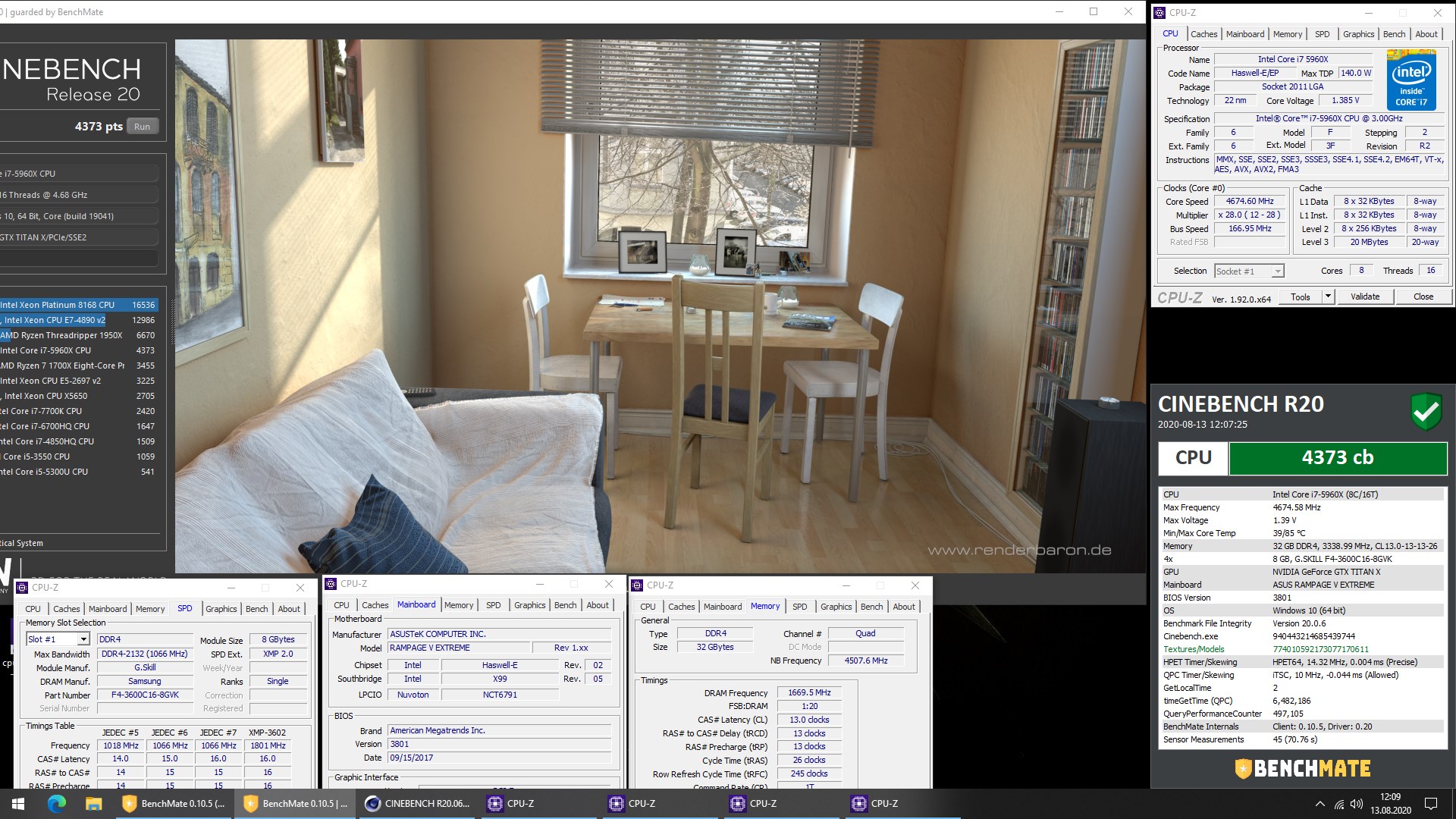
Task: Open the third CPU-Z taskbar window
Action: click(781, 804)
